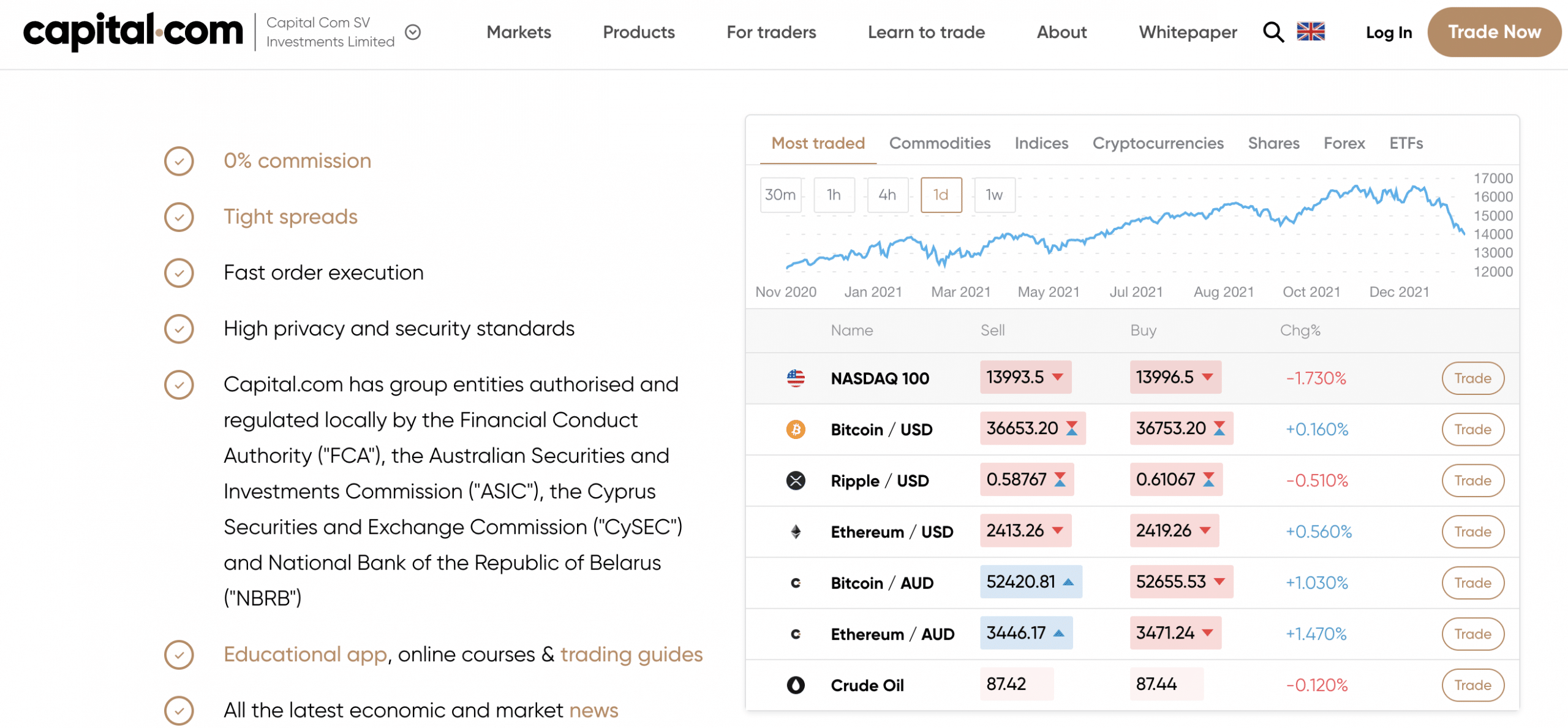The image size is (1568, 728).
Task: Click the Crude Oil drop icon
Action: click(795, 685)
